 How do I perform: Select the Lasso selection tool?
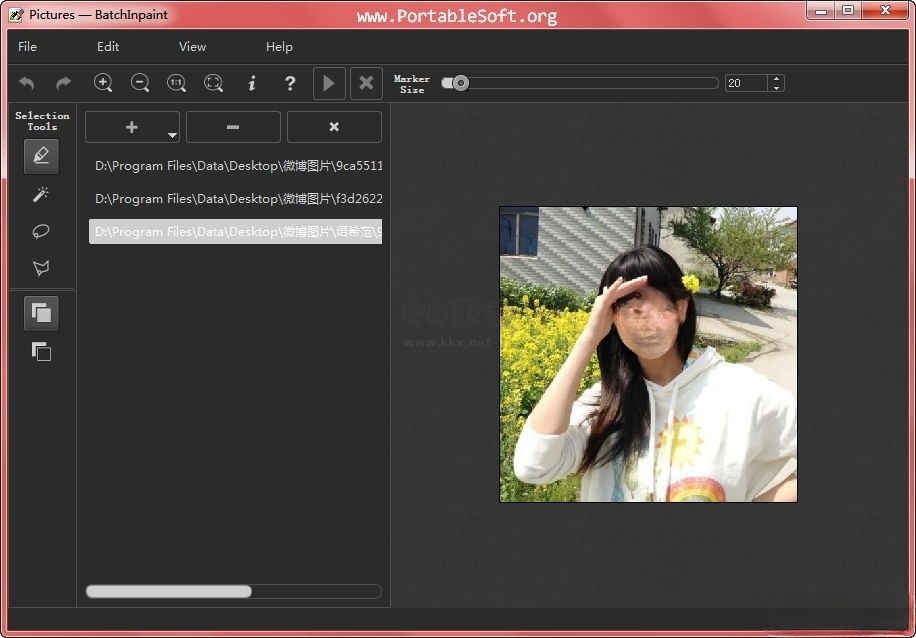(x=41, y=231)
